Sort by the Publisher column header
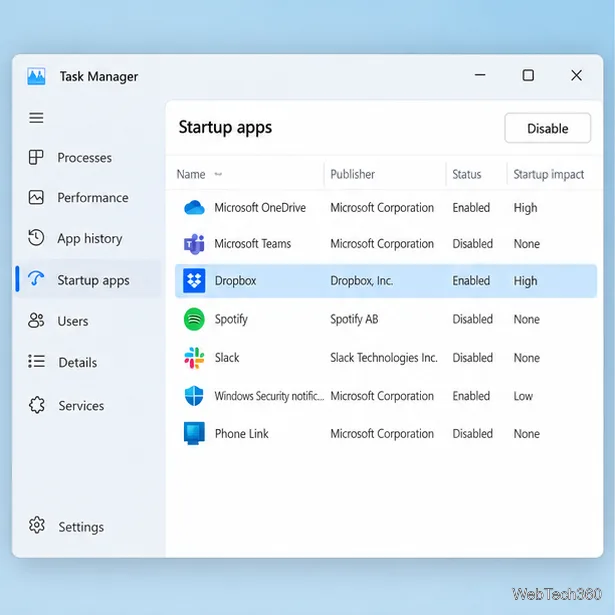 pos(353,174)
